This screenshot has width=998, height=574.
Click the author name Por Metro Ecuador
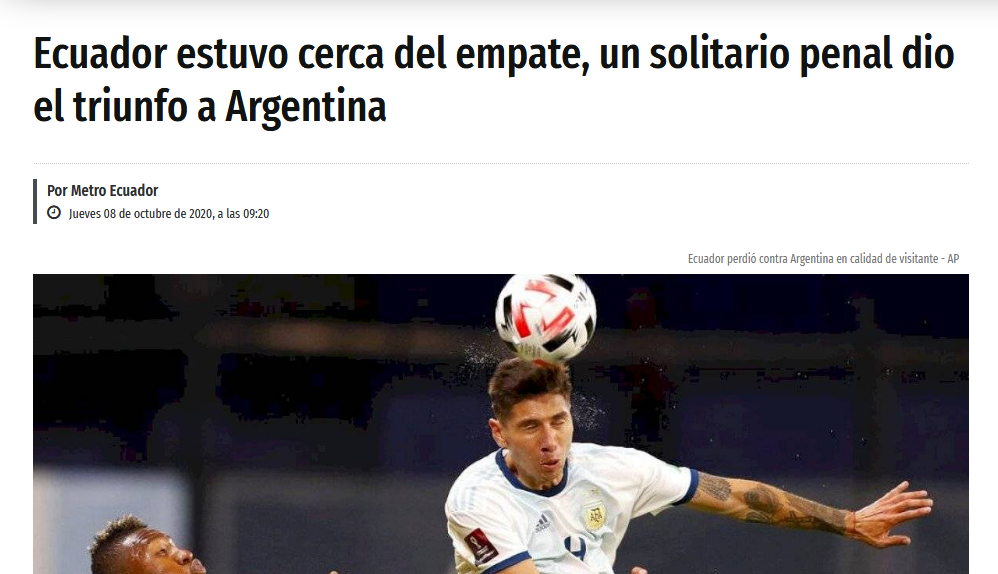[102, 190]
